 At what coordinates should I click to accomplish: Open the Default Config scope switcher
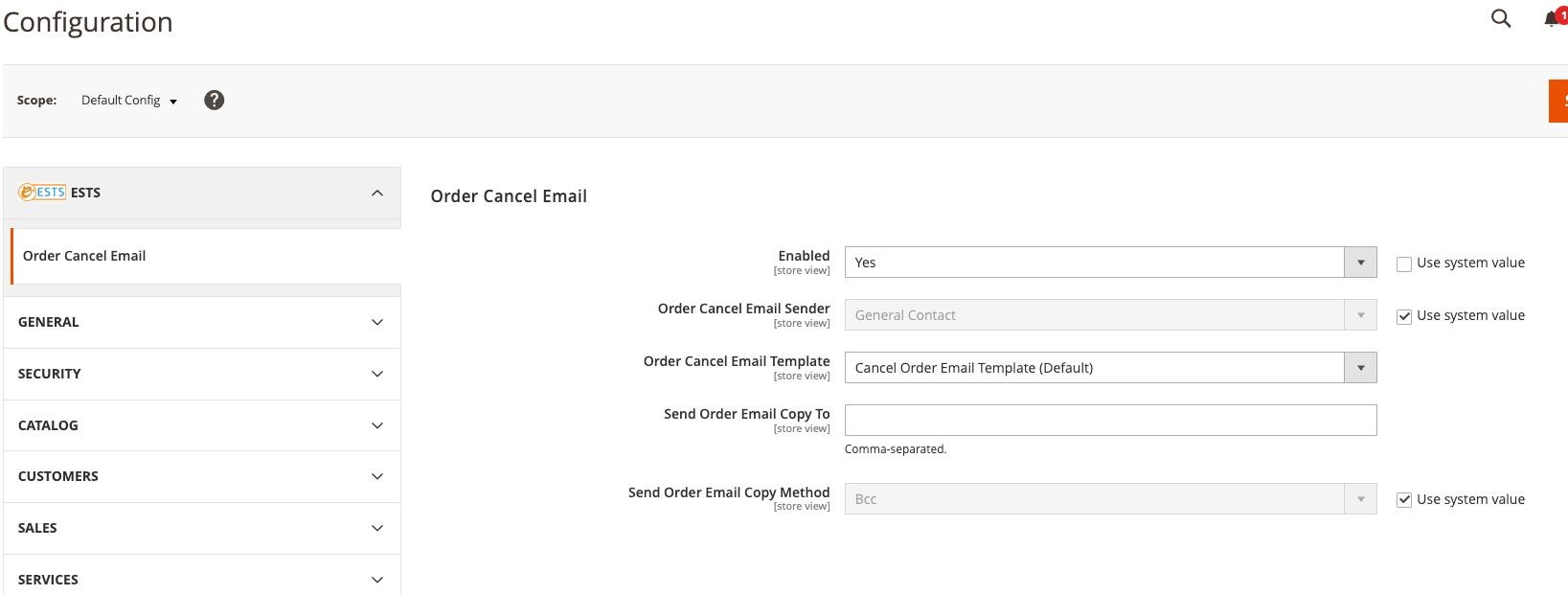tap(129, 101)
